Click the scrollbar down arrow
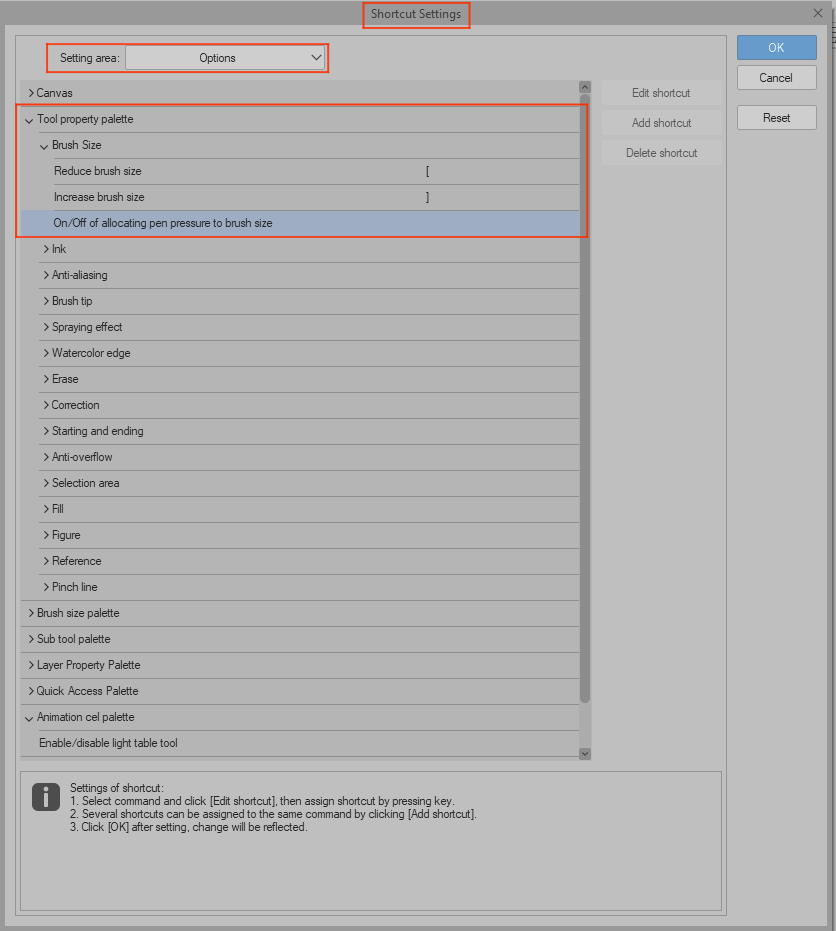The height and width of the screenshot is (931, 836). (x=584, y=753)
